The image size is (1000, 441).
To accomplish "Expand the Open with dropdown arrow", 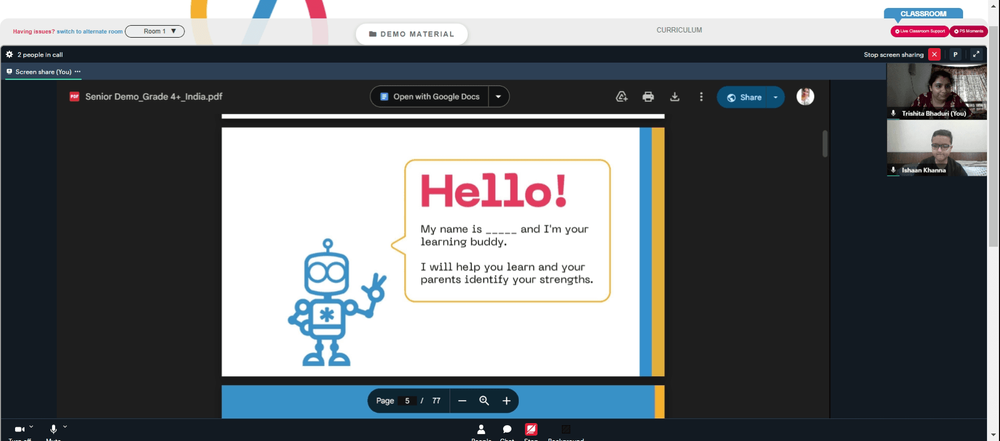I will point(499,97).
